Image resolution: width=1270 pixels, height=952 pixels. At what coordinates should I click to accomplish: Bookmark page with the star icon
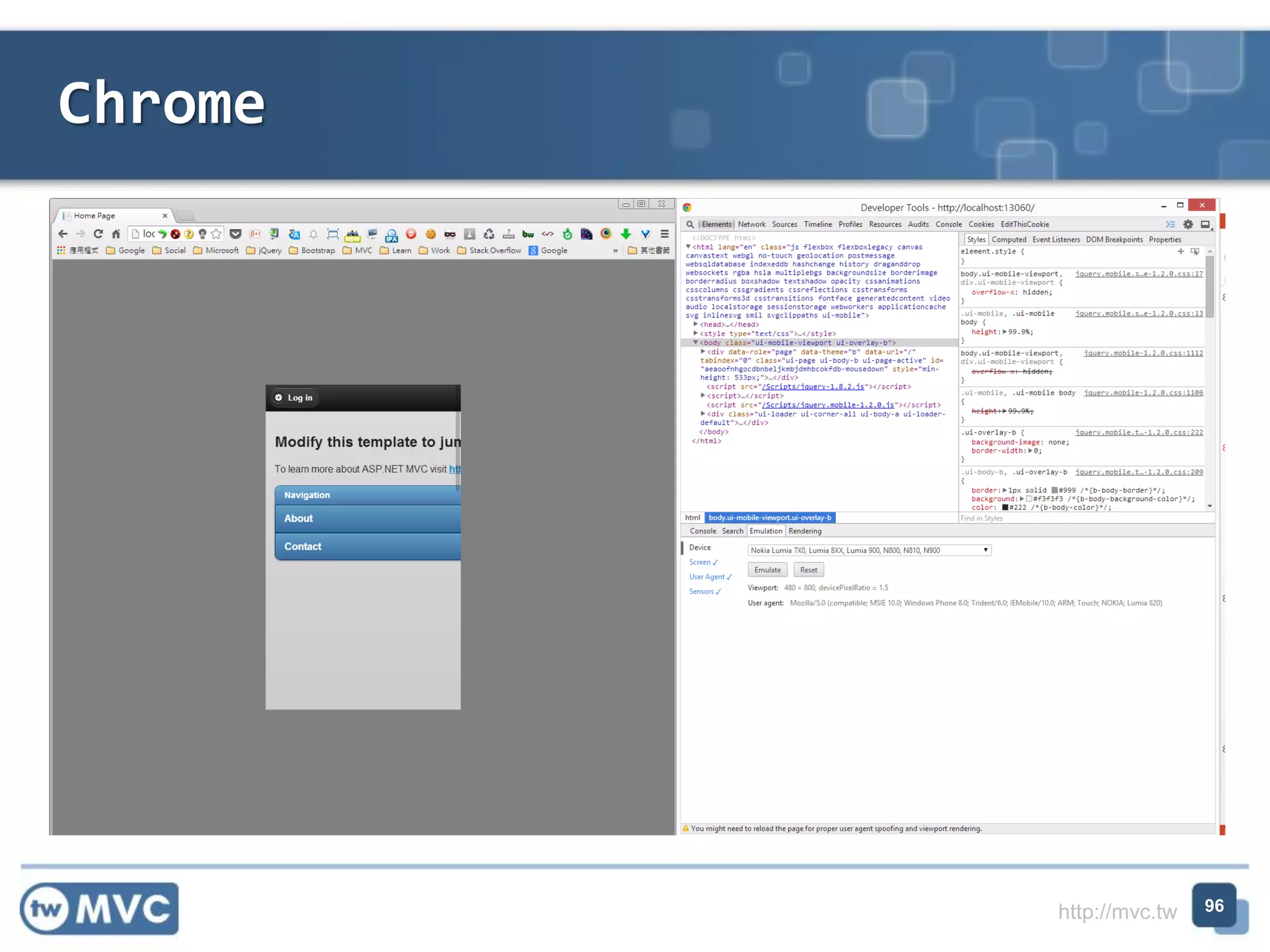click(x=216, y=234)
